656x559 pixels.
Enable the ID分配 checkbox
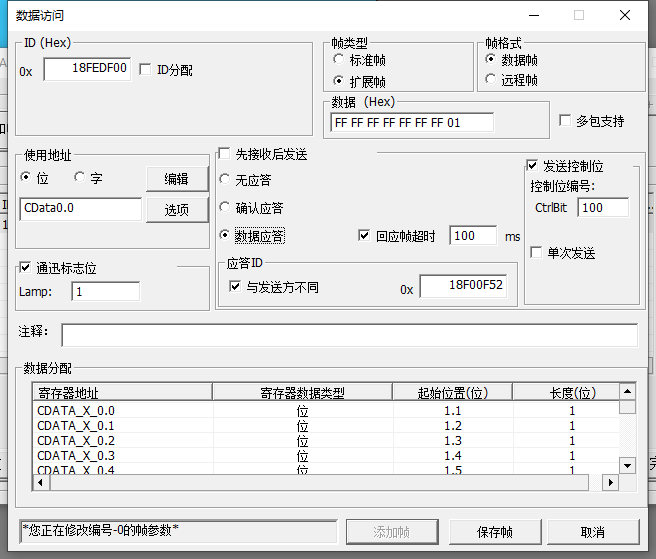coord(146,70)
